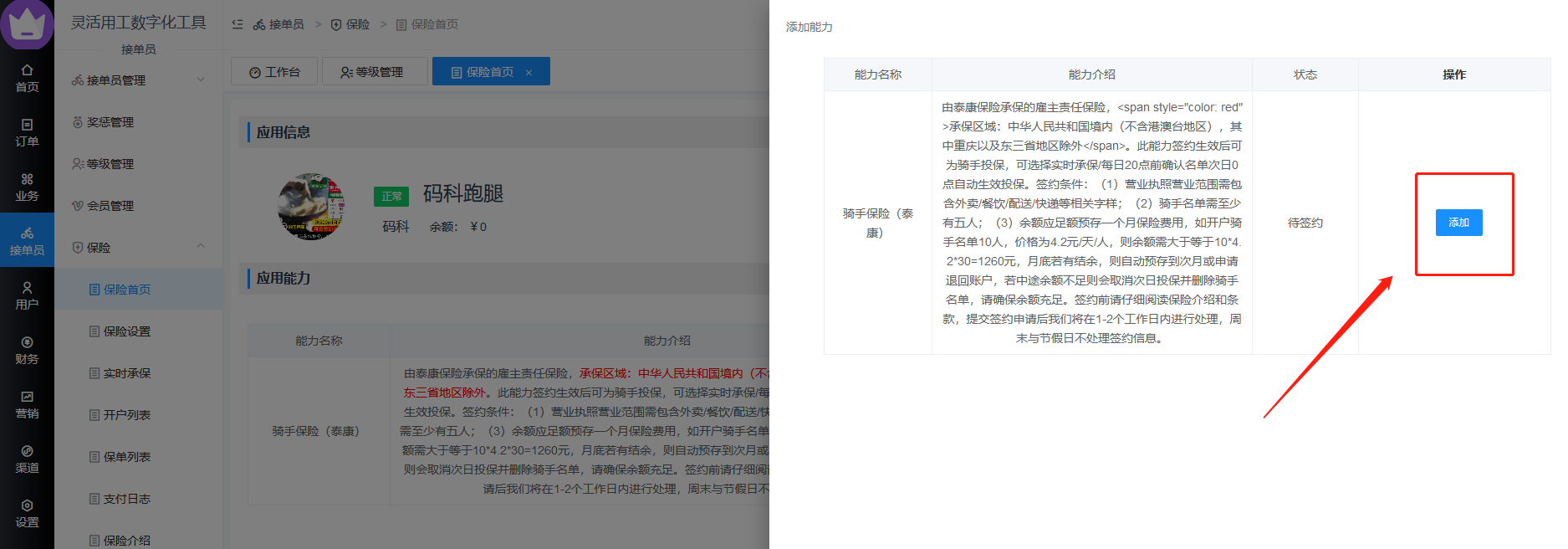Click the 应用信息 section heading
Screen dimensions: 1568x549
point(283,132)
